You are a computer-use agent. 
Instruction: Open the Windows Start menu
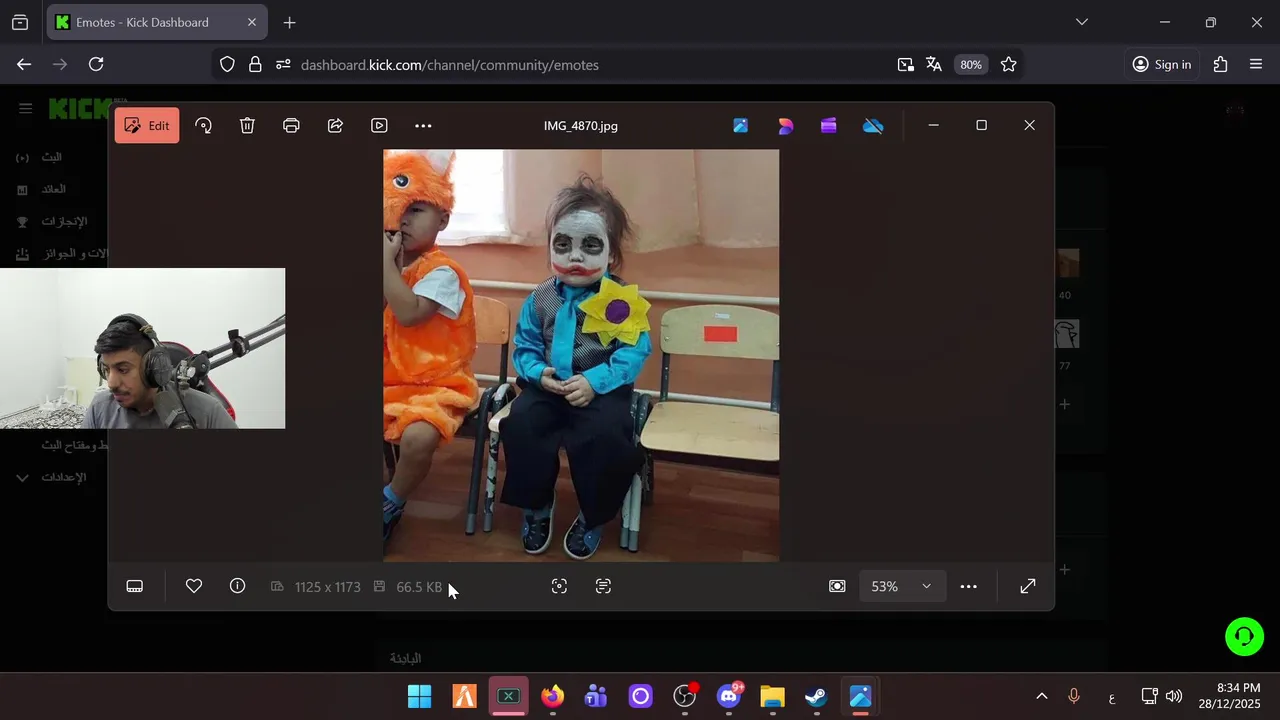coord(420,696)
